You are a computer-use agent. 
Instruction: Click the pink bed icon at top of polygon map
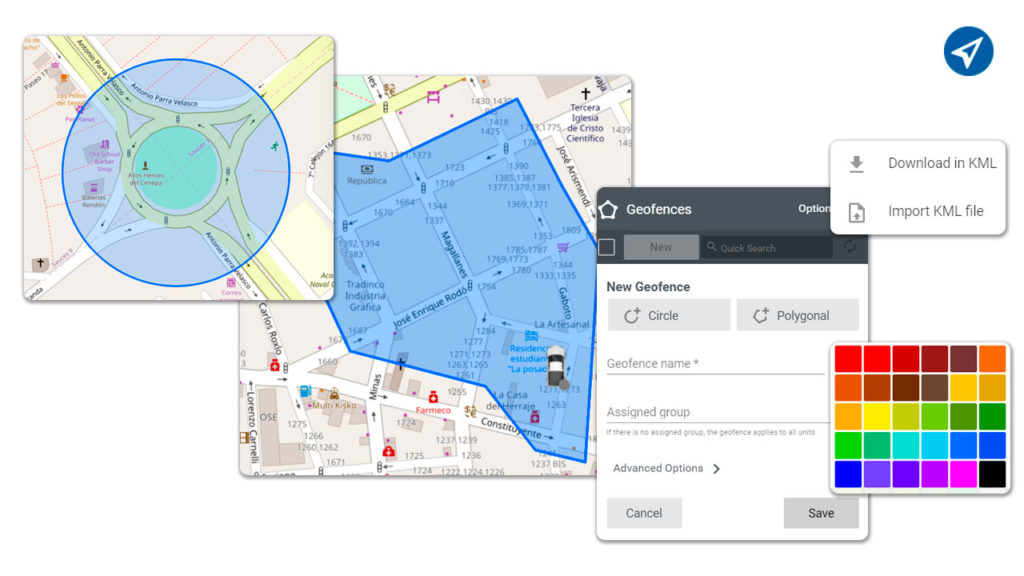point(433,97)
